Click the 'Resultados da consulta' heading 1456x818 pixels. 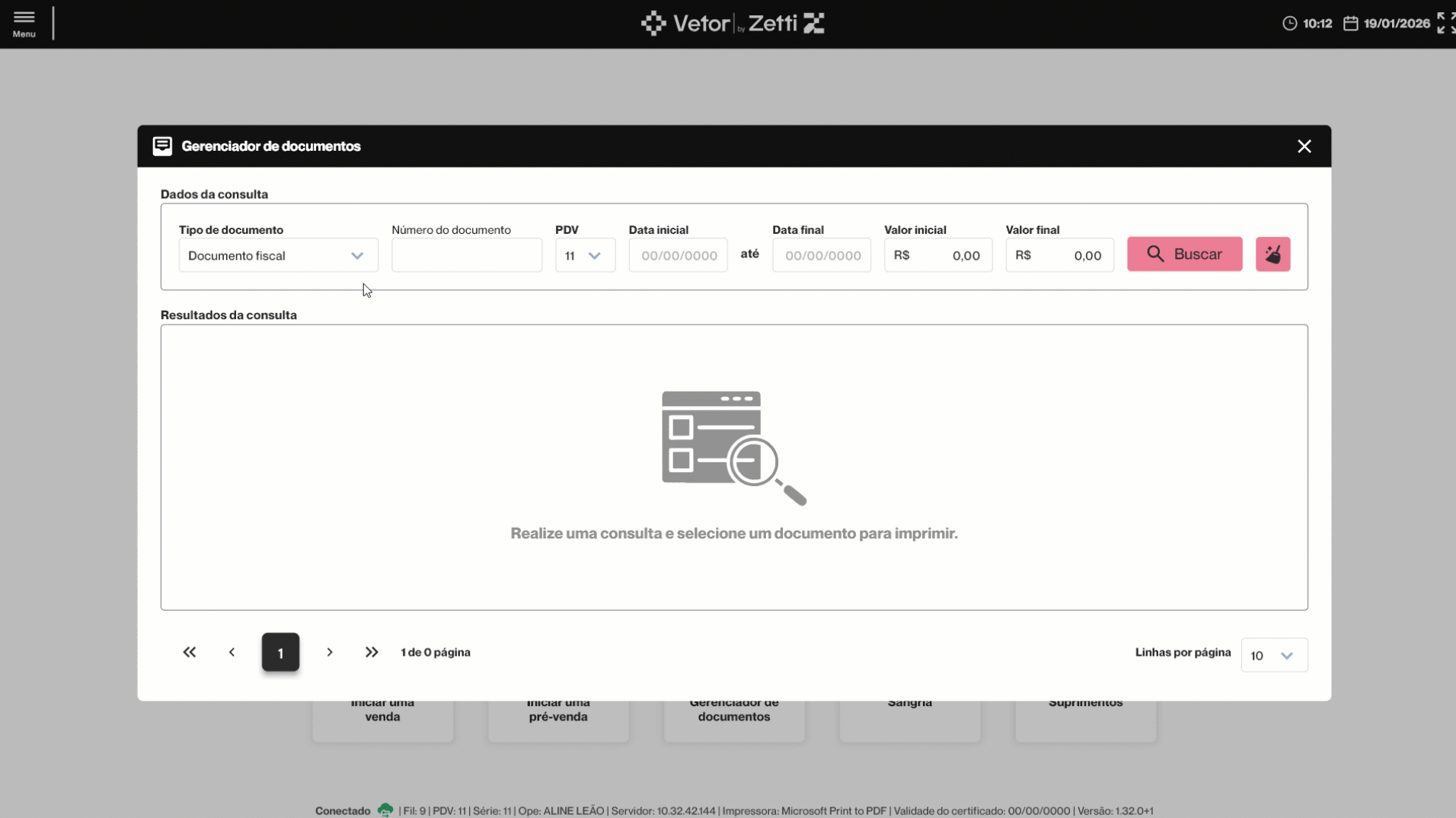[x=228, y=315]
